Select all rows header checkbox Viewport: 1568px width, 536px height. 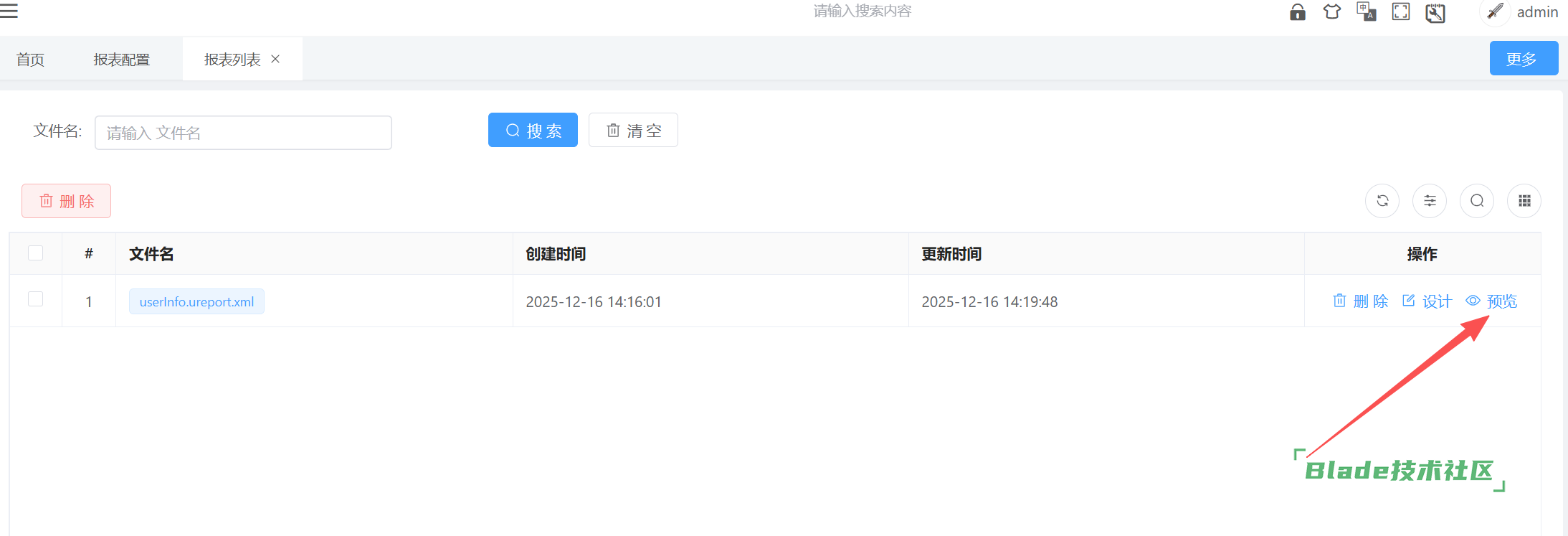point(35,253)
